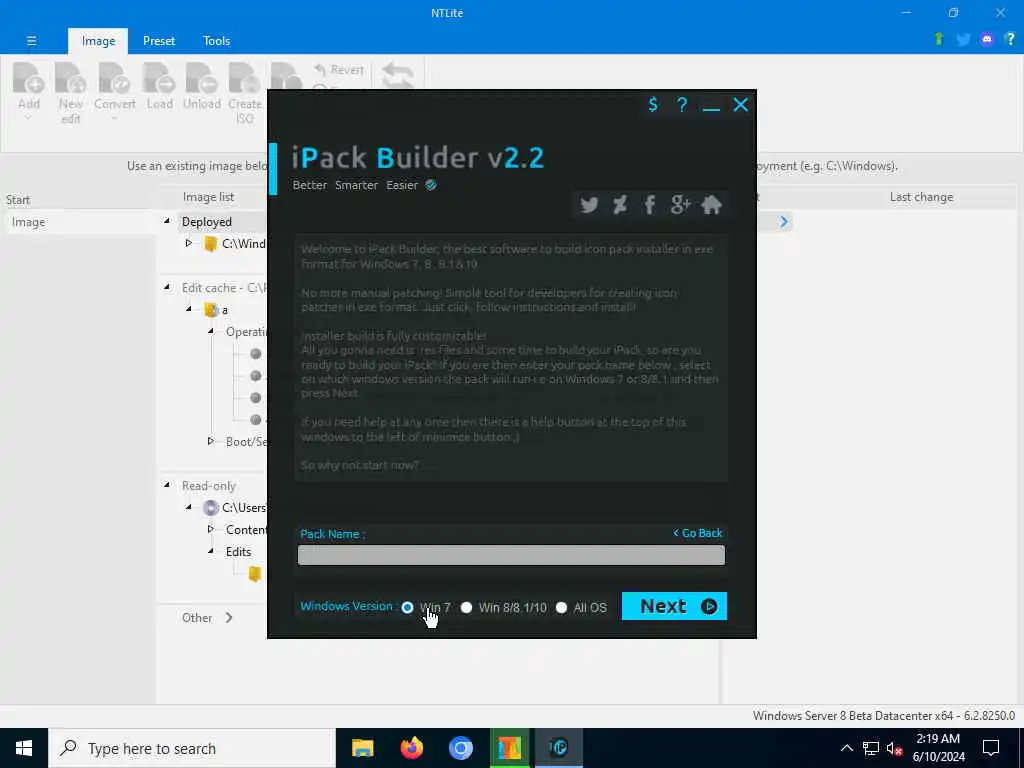Open File Explorer from taskbar
1024x768 pixels.
point(362,748)
